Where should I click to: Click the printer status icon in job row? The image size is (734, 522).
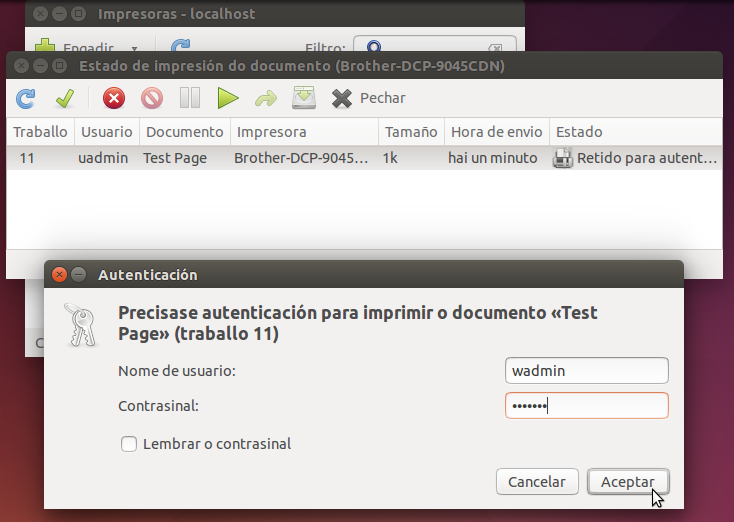pos(563,158)
